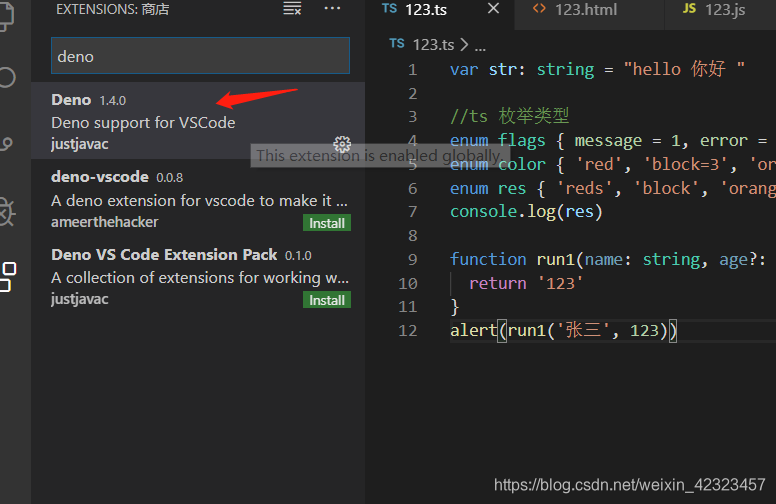Click line number 1 in editor gutter
This screenshot has width=776, height=504.
(x=413, y=70)
